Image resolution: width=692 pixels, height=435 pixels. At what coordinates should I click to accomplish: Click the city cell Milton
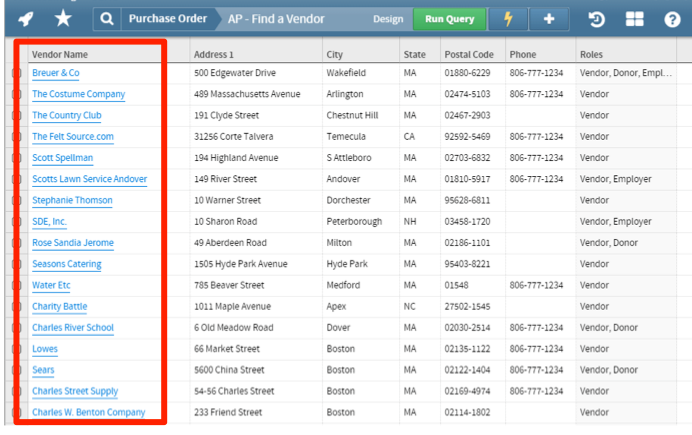(x=339, y=243)
